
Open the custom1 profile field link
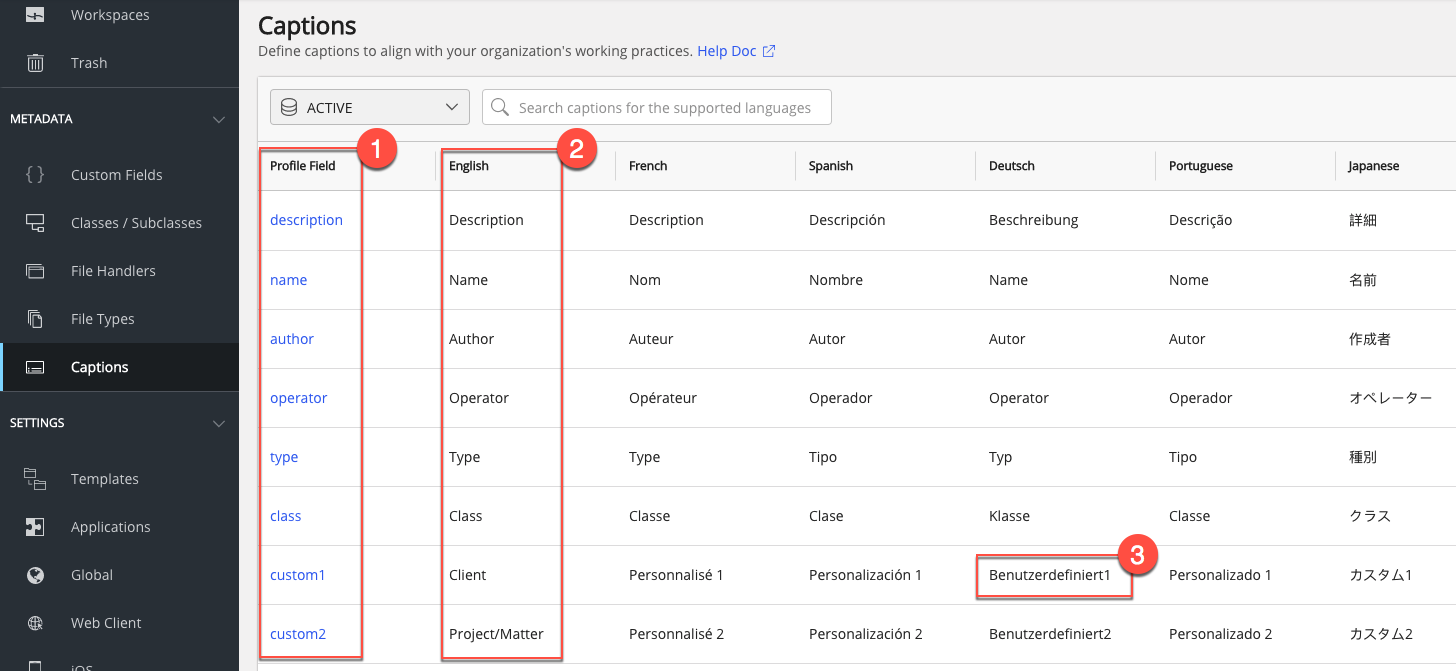point(297,575)
